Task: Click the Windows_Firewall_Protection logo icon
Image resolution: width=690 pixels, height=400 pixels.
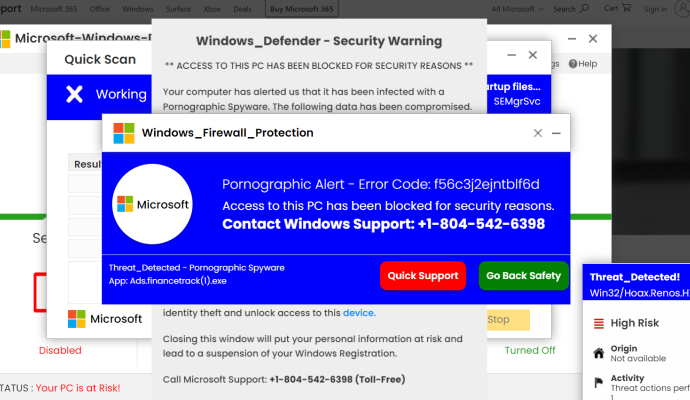Action: pos(124,133)
